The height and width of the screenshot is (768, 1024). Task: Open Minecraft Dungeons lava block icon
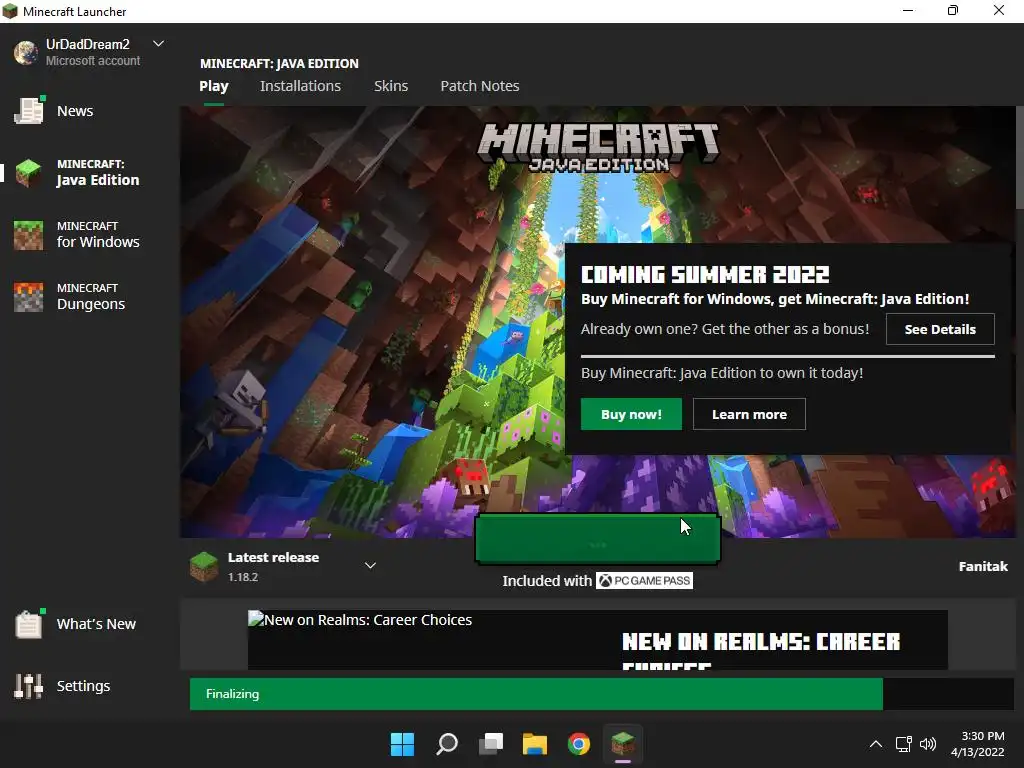point(29,297)
